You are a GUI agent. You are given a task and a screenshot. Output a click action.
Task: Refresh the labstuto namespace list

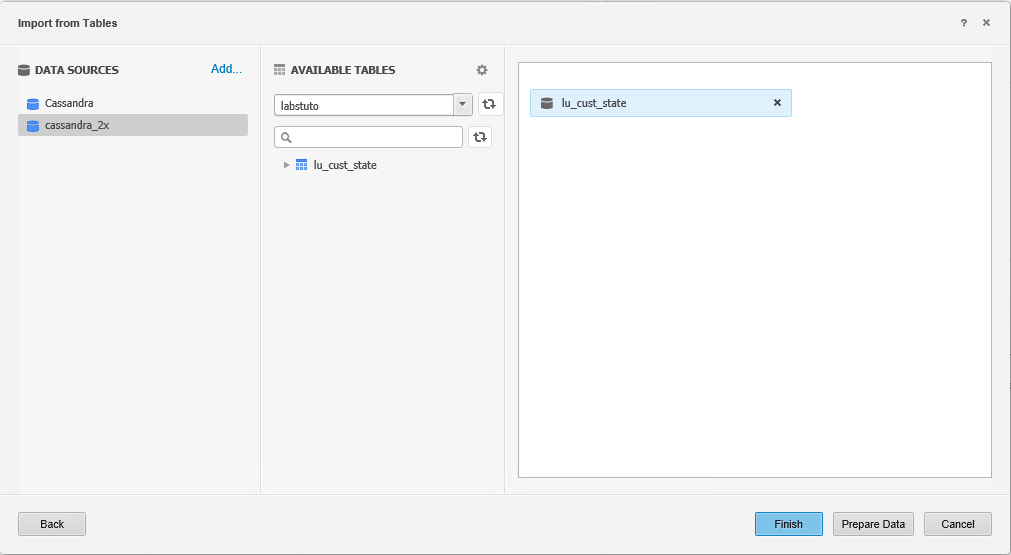tap(490, 104)
